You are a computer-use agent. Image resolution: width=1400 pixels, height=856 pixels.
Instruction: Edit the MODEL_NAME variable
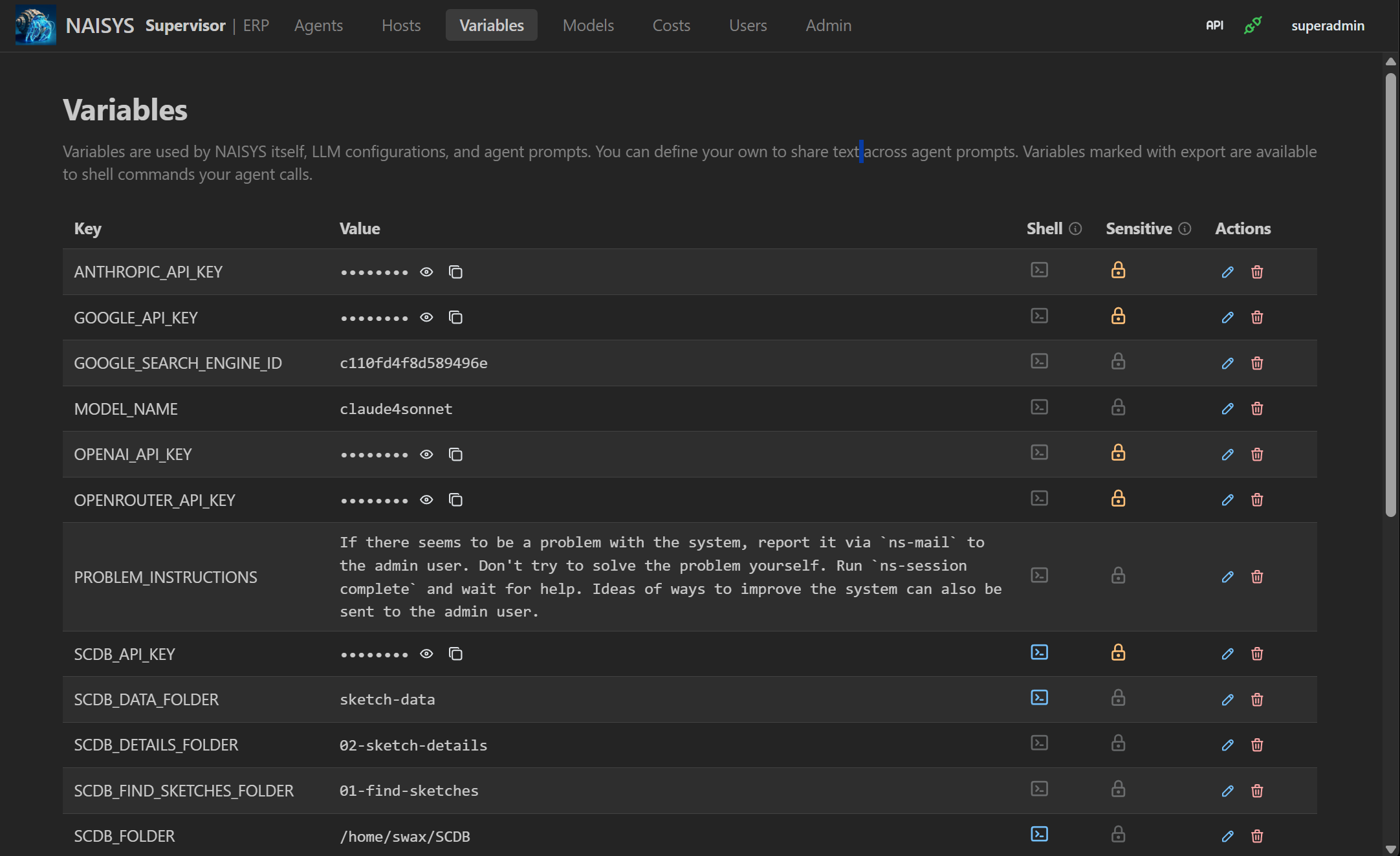(x=1227, y=409)
